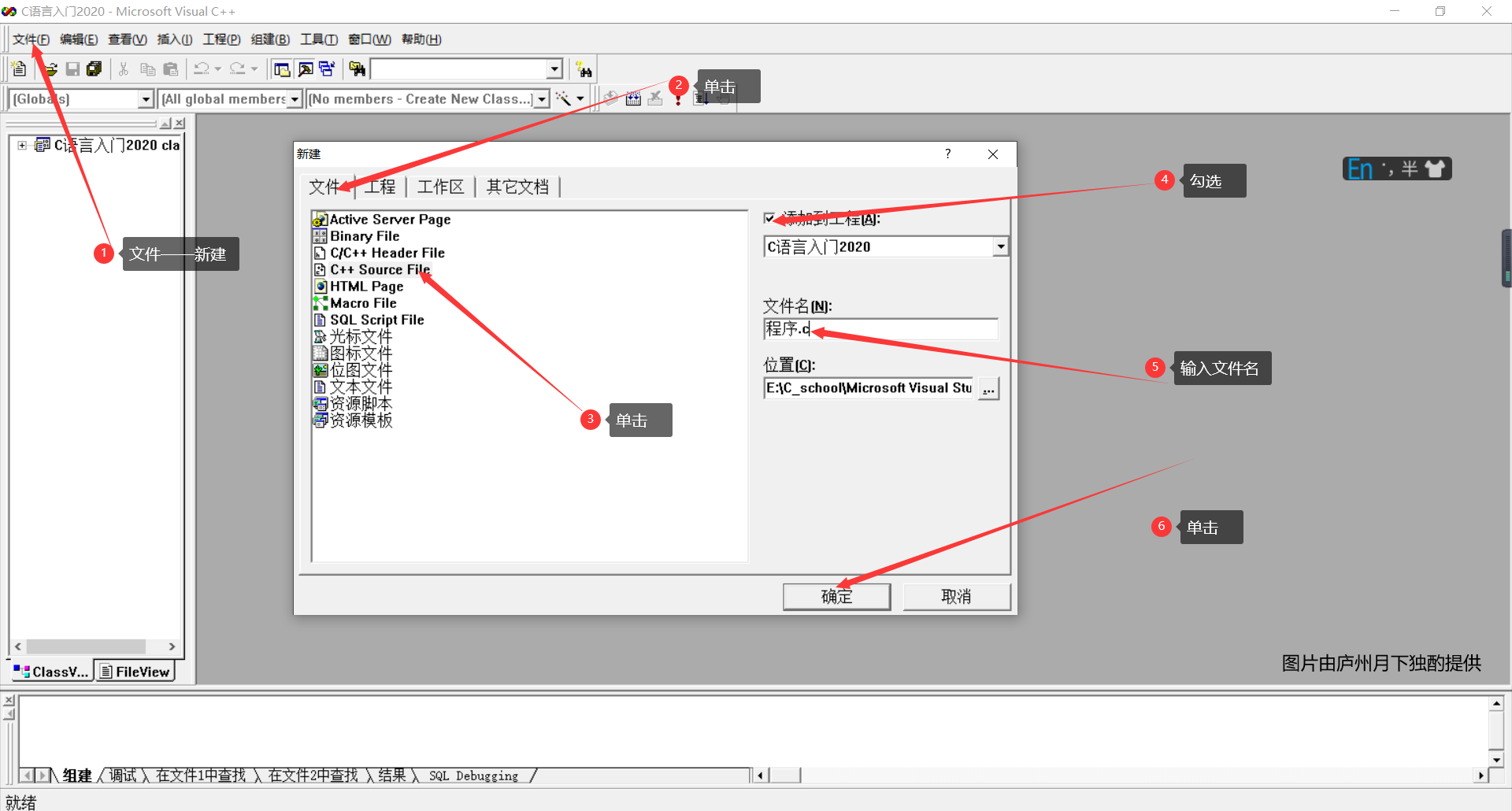
Task: Click the New Text File toolbar icon
Action: [20, 69]
